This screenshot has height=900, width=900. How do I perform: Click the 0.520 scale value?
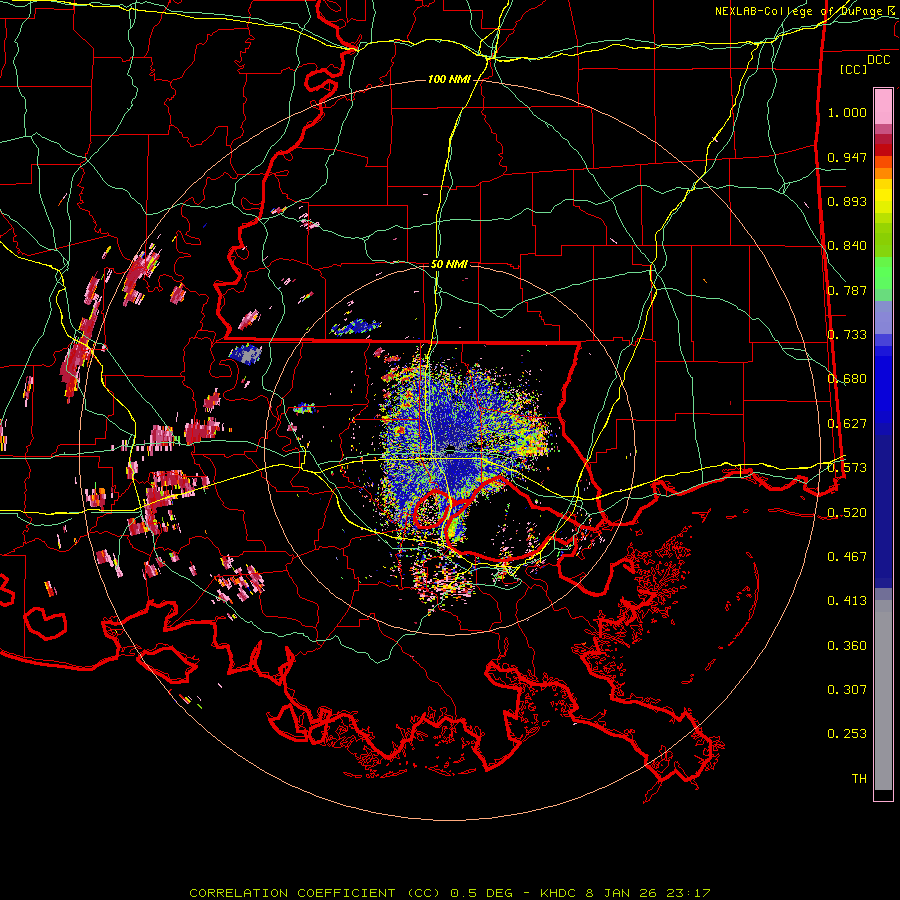pyautogui.click(x=847, y=513)
